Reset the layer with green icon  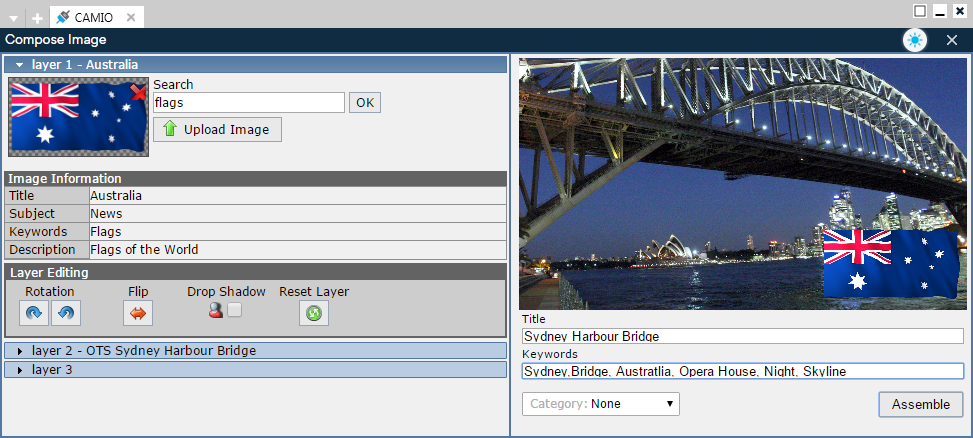pos(314,313)
